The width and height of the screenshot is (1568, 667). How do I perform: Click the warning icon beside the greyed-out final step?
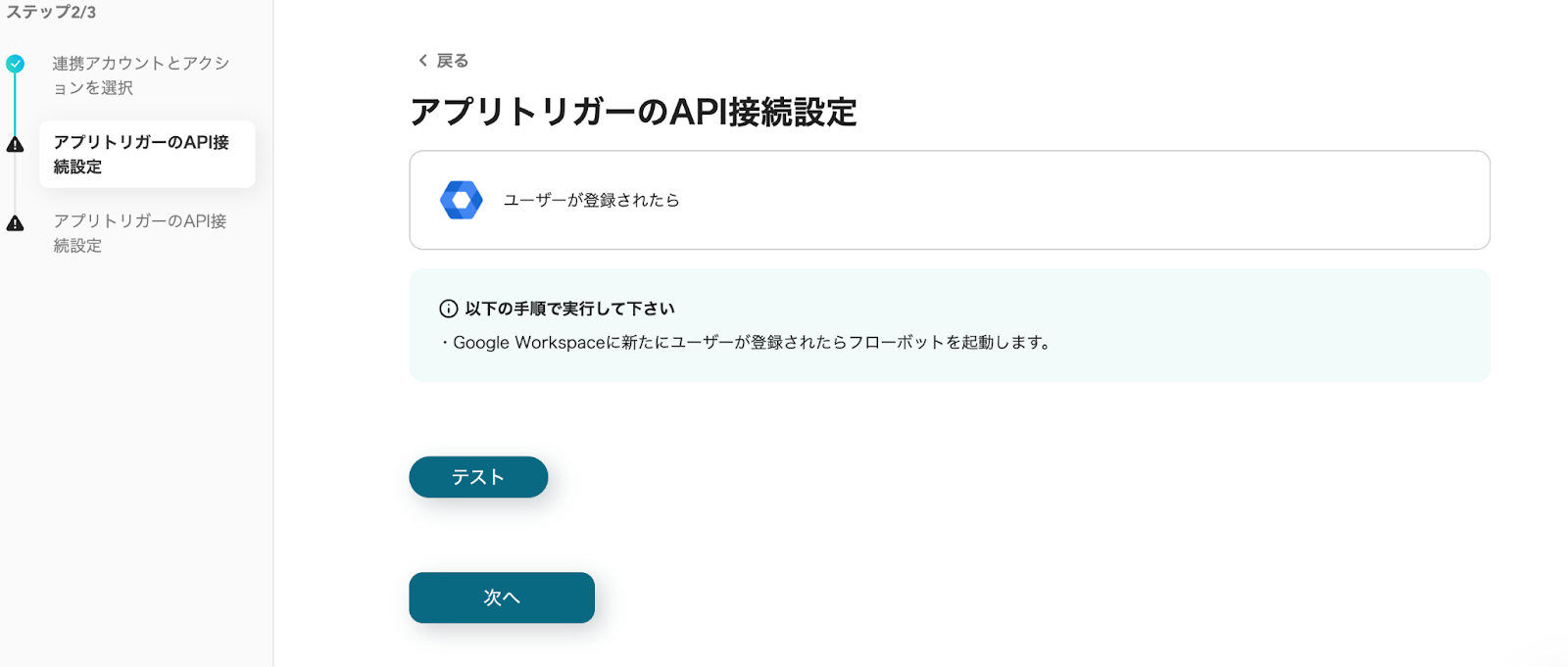pyautogui.click(x=15, y=223)
